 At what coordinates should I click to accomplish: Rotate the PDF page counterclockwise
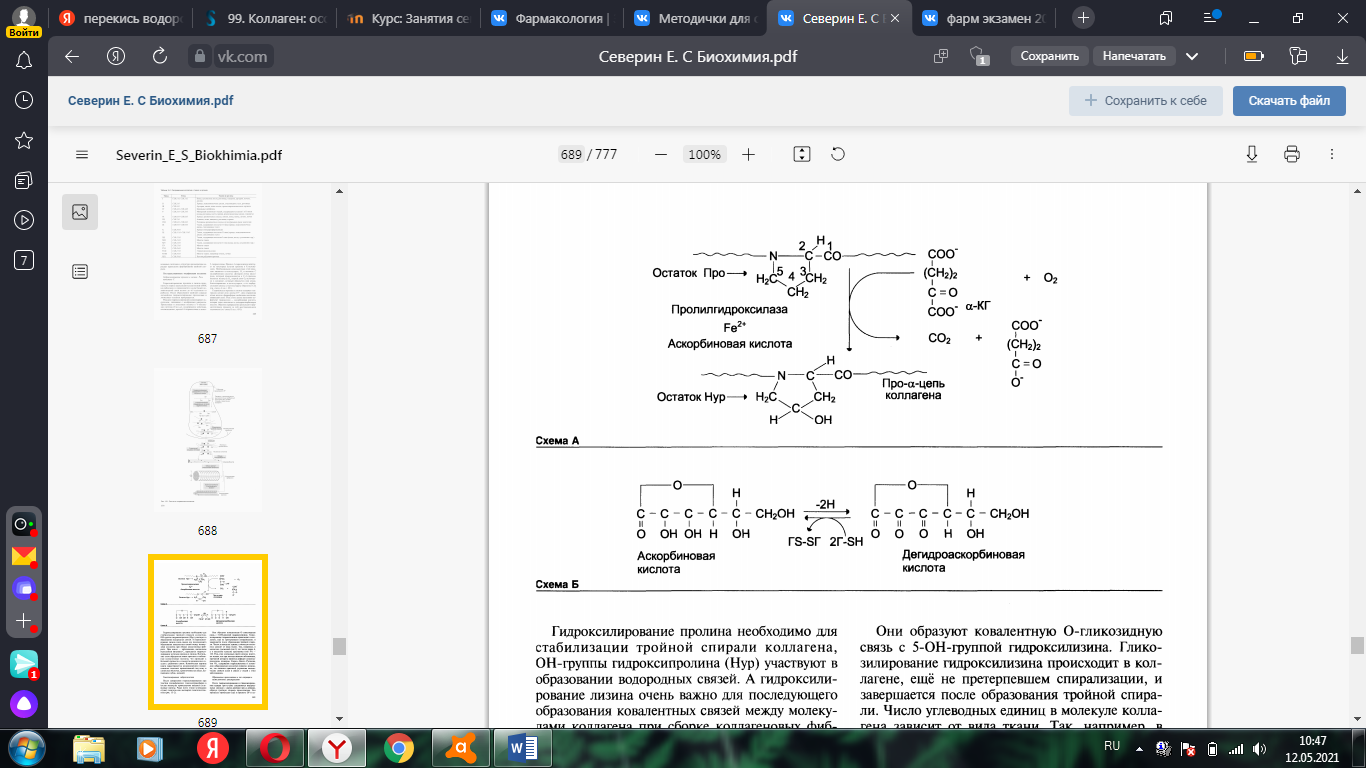coord(838,154)
